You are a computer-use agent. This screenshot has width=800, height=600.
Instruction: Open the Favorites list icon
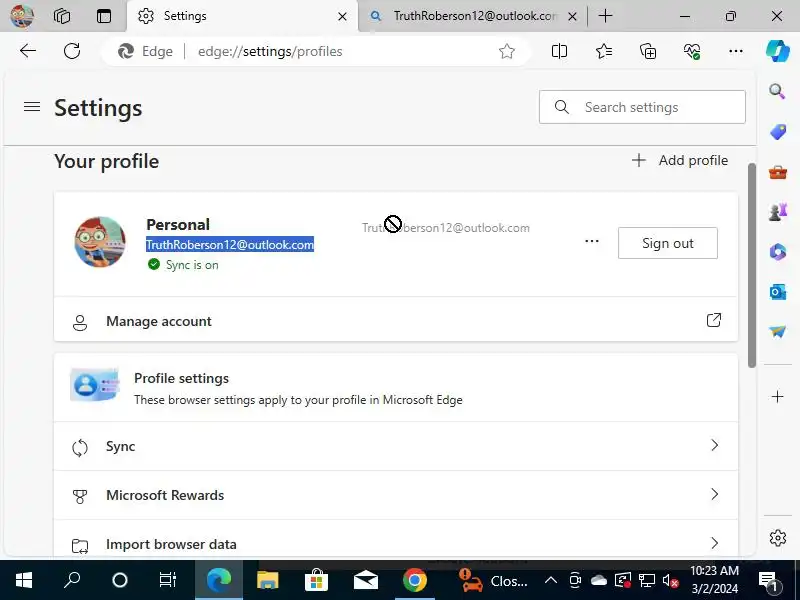tap(604, 51)
